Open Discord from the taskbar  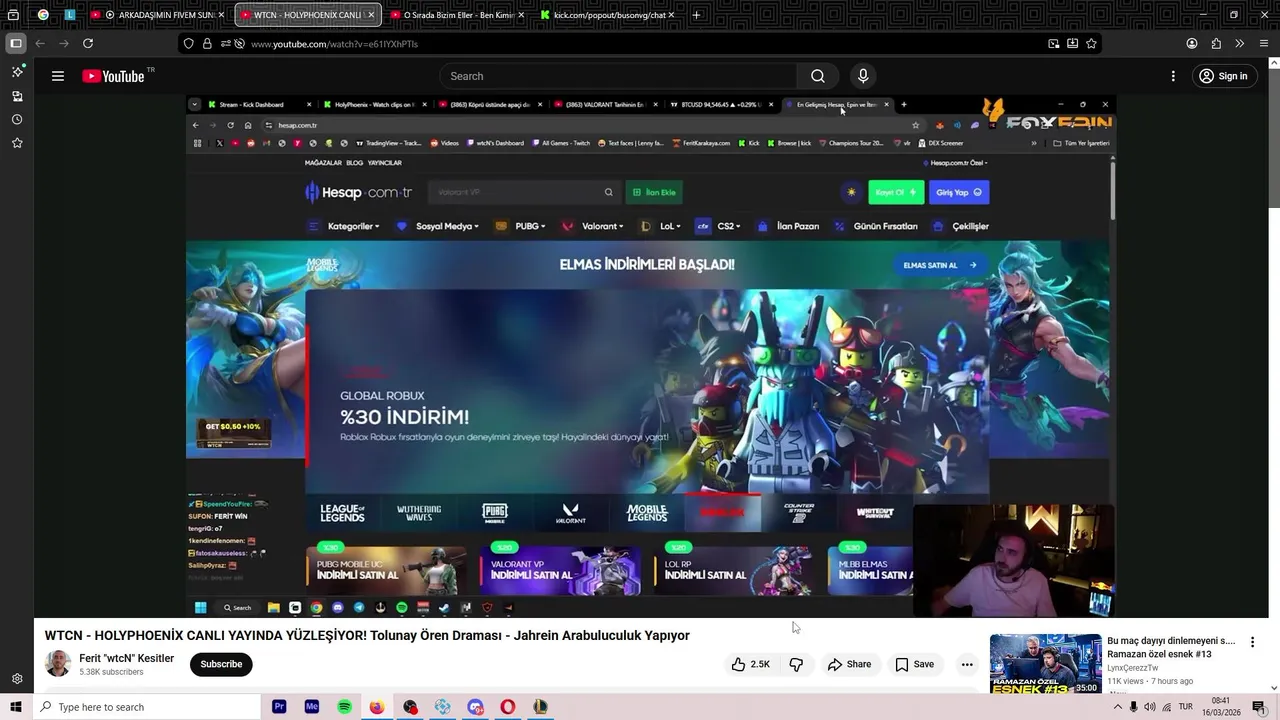(475, 707)
